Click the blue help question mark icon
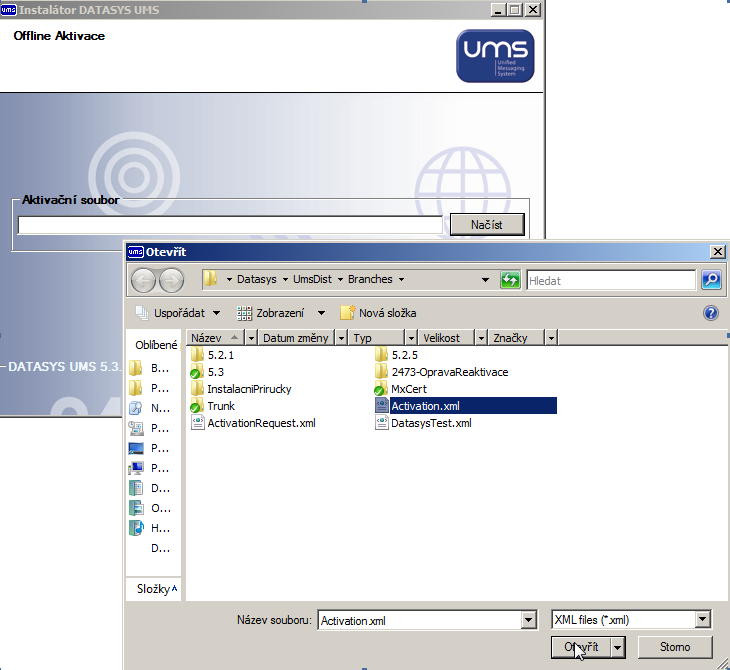The width and height of the screenshot is (730, 670). pos(710,313)
